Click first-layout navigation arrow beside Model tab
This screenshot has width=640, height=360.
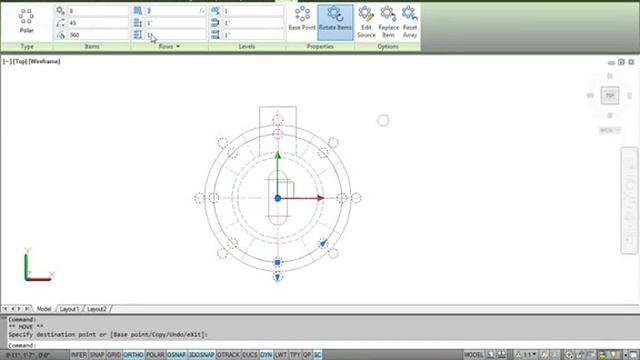pos(5,309)
